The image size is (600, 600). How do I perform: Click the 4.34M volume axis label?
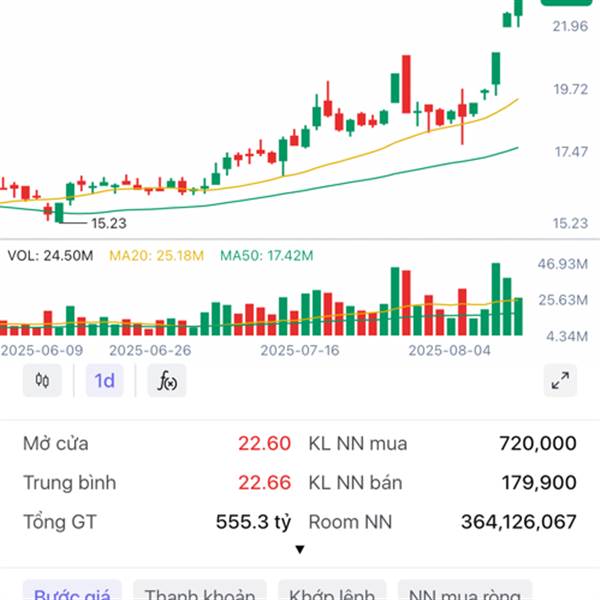point(567,336)
